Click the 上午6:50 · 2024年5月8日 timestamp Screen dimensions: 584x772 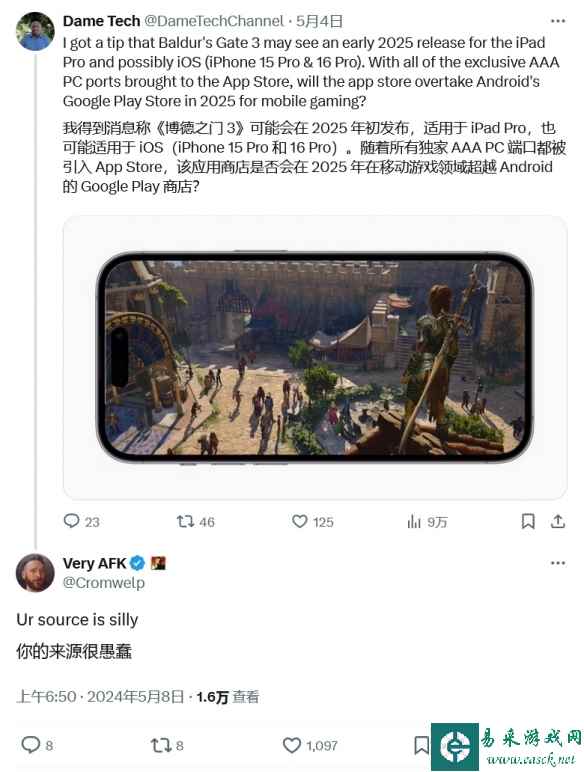[100, 697]
